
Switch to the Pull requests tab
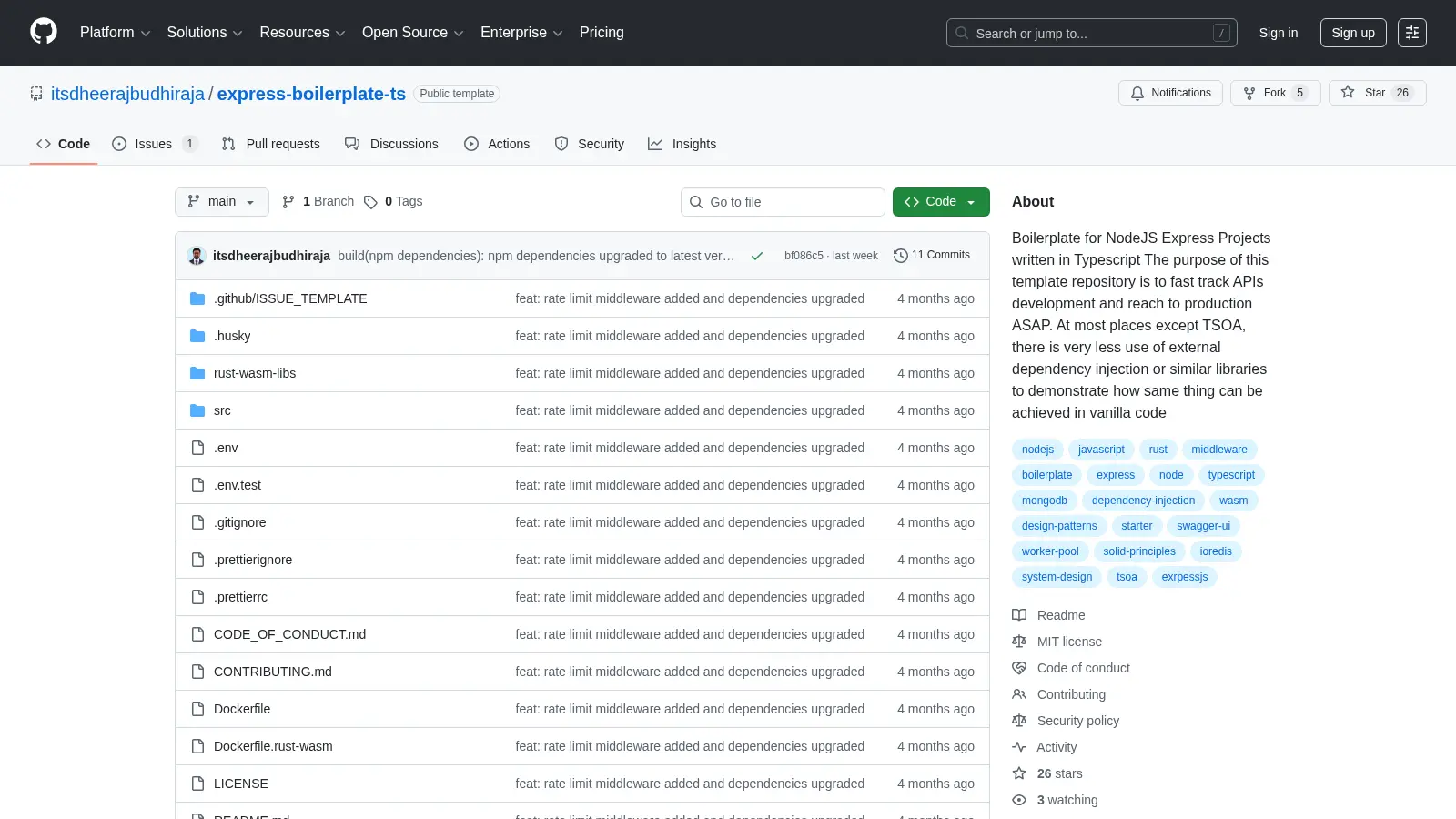pos(271,144)
